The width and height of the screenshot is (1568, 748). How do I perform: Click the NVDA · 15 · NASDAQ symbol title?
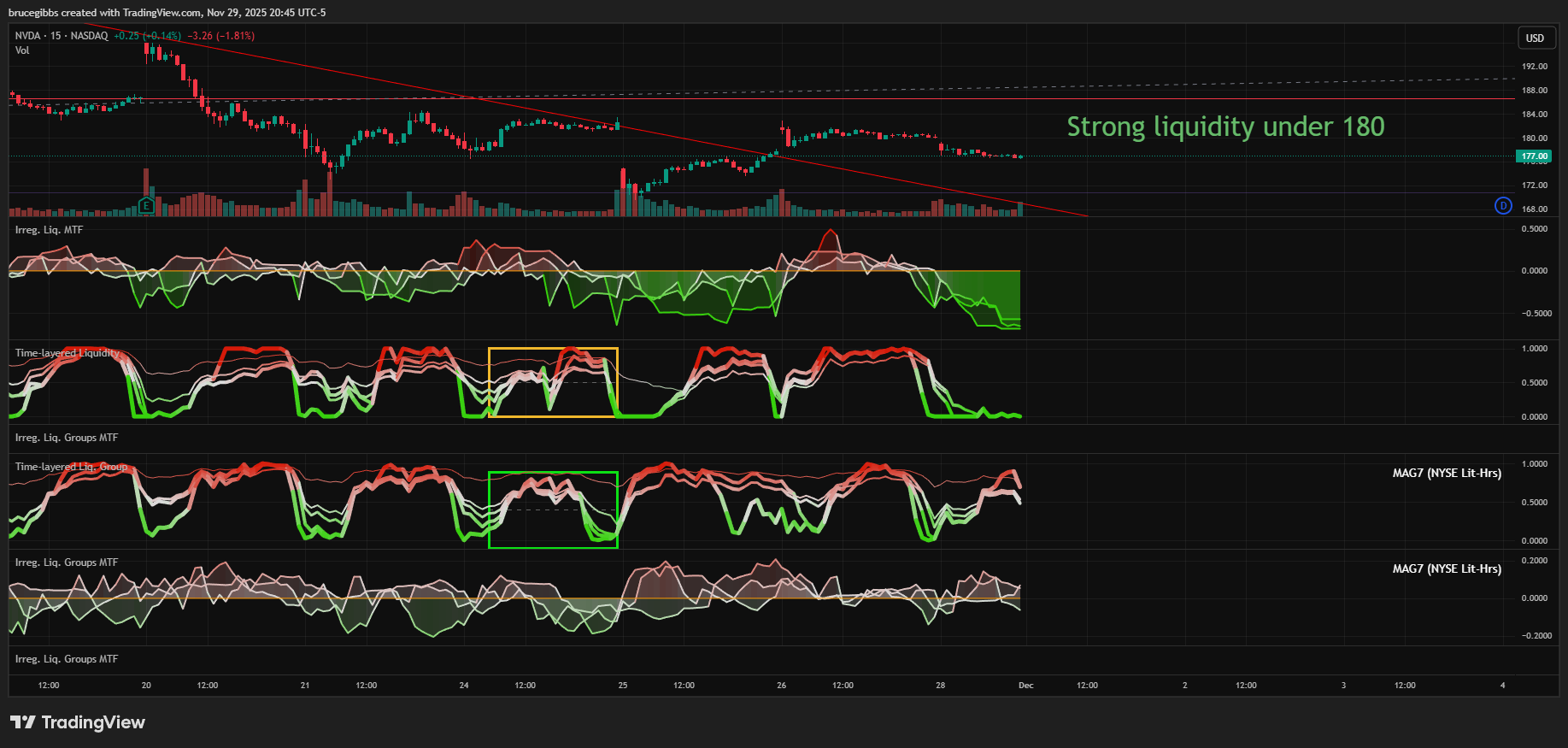click(x=62, y=36)
